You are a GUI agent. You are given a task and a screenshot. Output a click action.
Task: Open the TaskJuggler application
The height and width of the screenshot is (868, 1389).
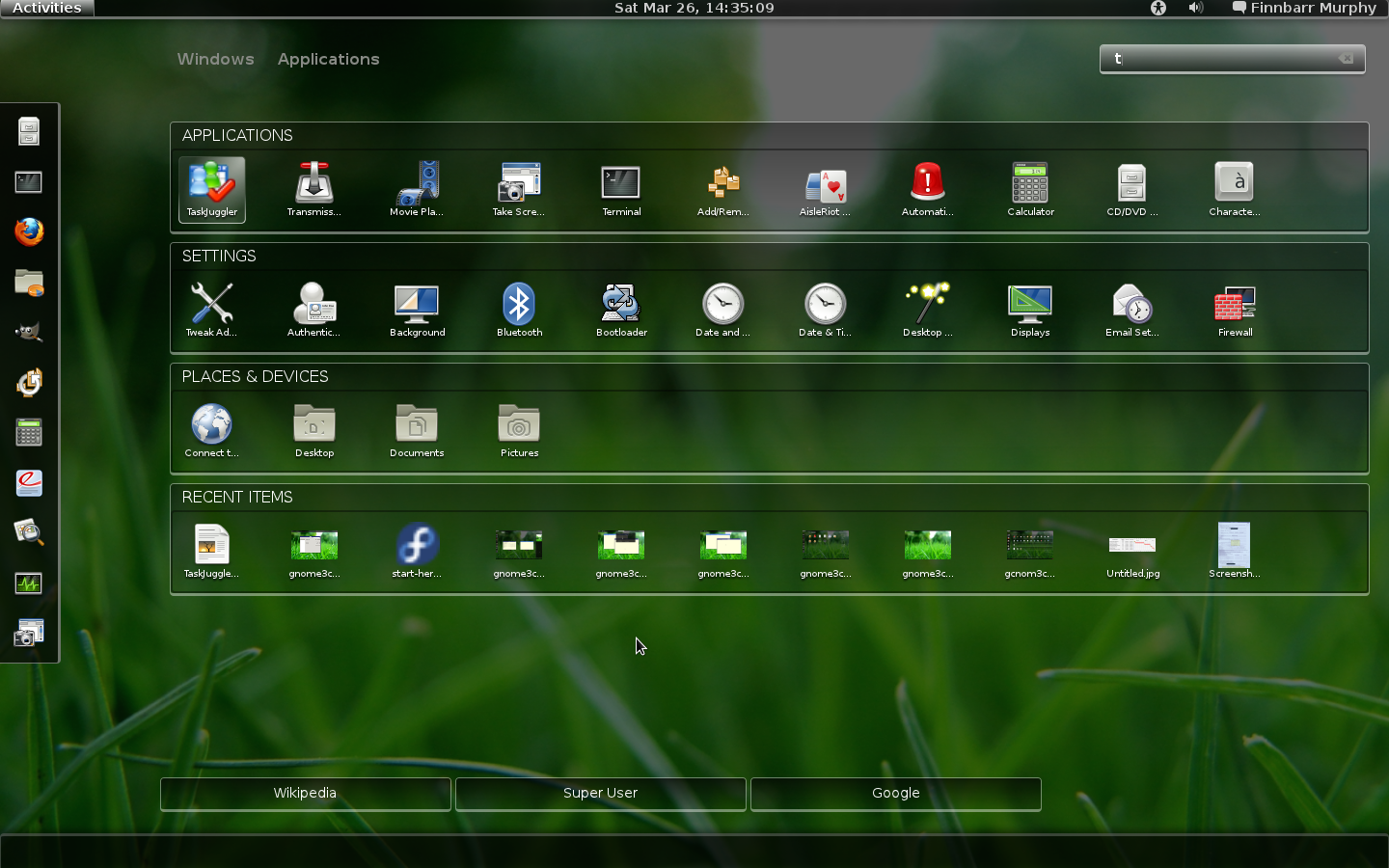[212, 190]
